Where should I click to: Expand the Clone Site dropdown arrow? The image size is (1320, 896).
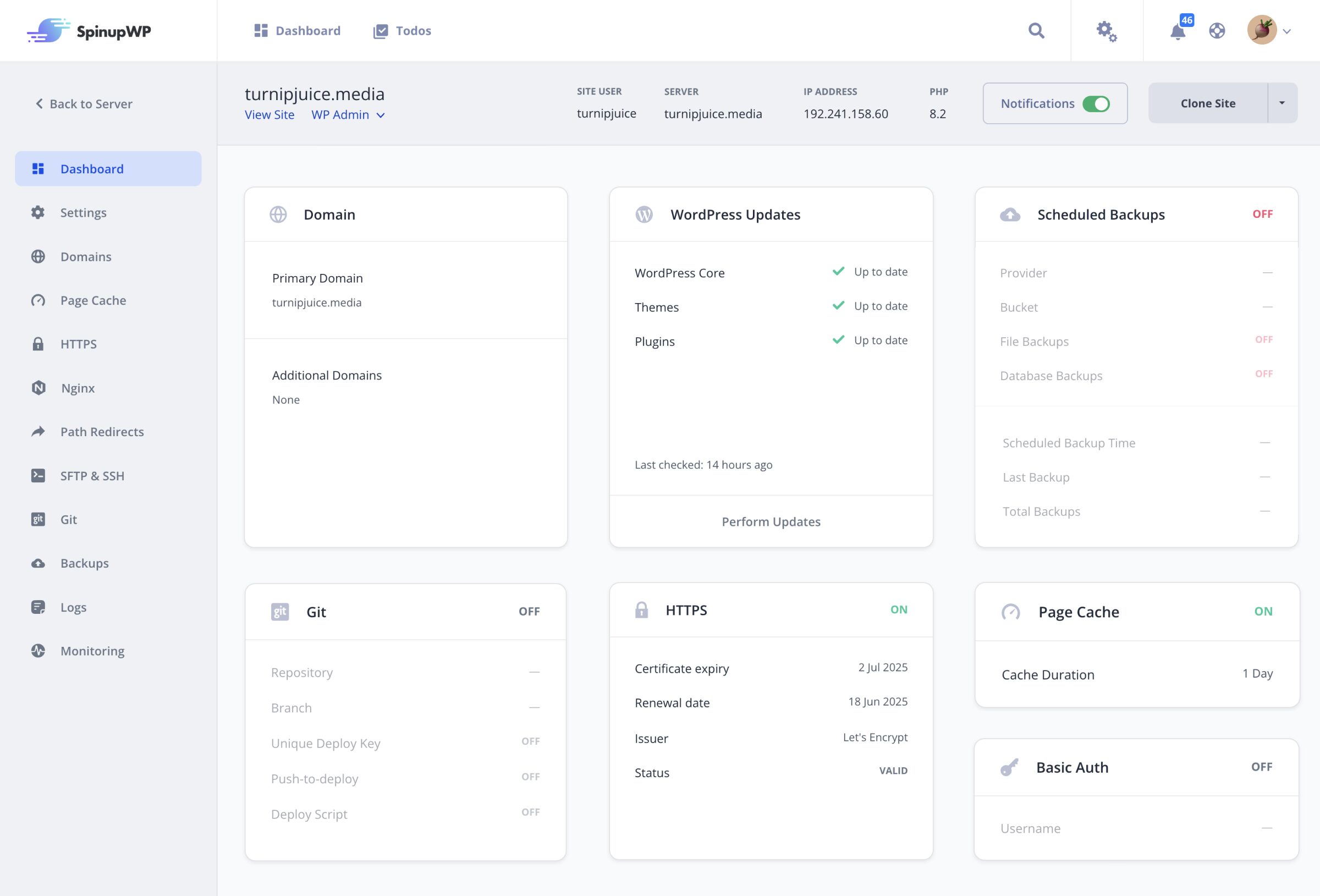coord(1281,103)
